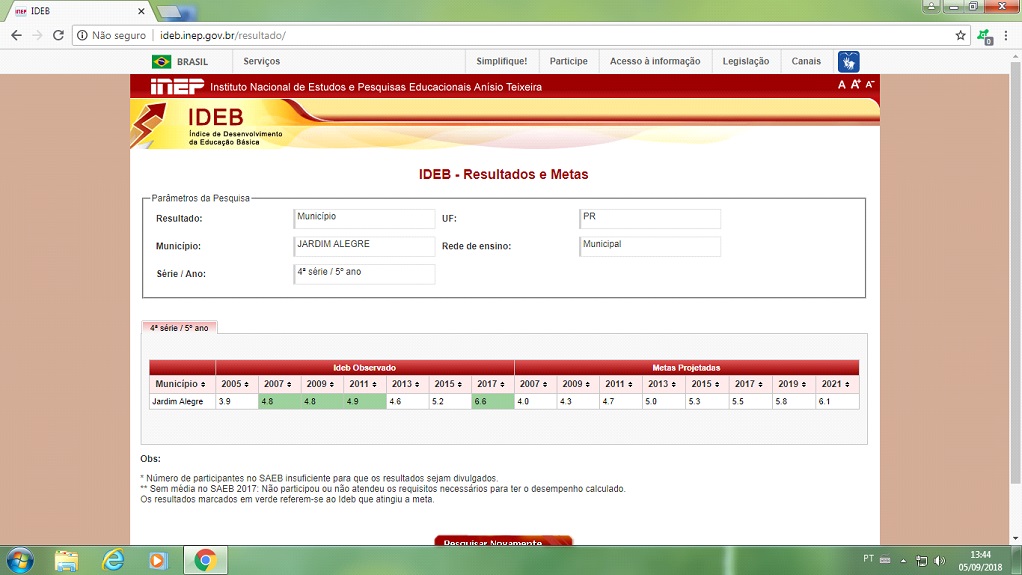Open the Participe menu item
The width and height of the screenshot is (1022, 575).
[x=568, y=61]
